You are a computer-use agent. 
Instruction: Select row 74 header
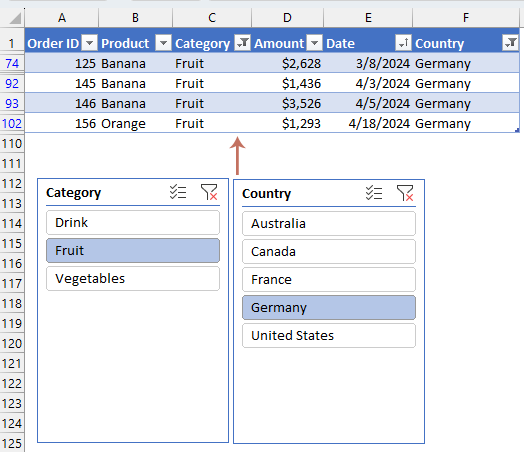(12, 63)
